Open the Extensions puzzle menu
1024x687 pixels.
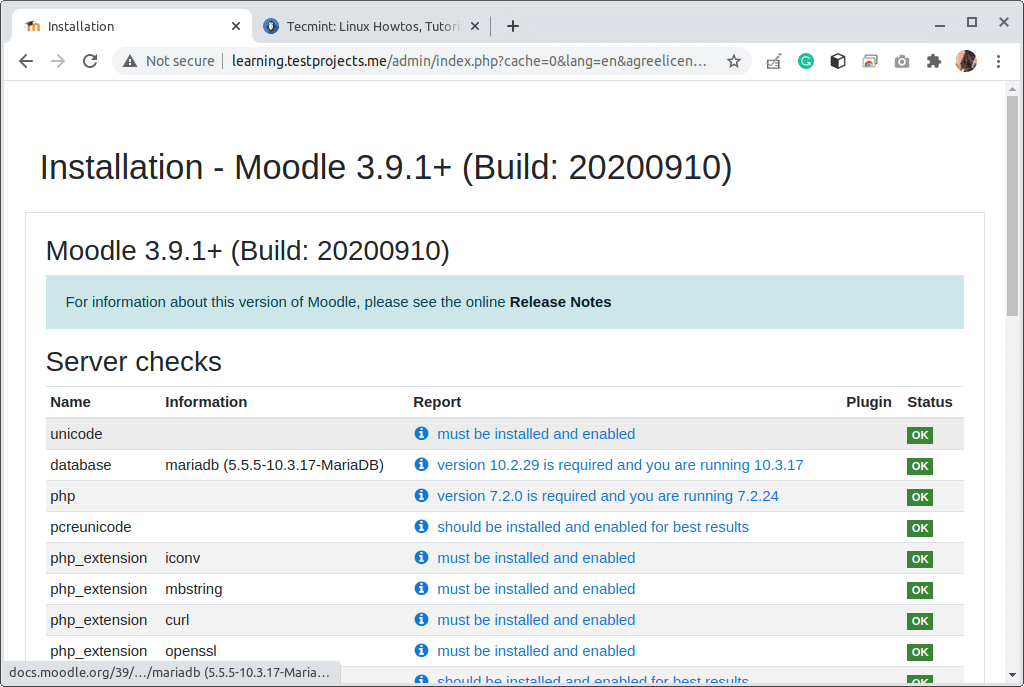[x=934, y=61]
